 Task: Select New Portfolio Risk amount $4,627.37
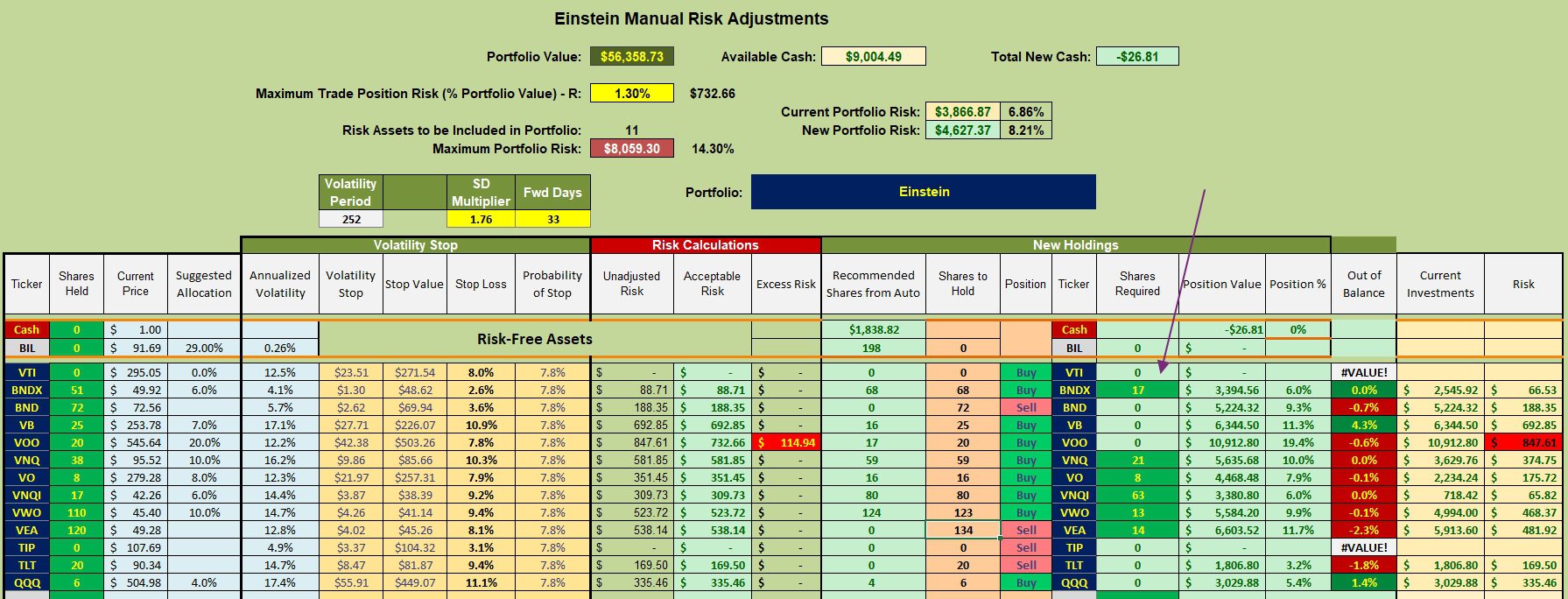point(963,130)
